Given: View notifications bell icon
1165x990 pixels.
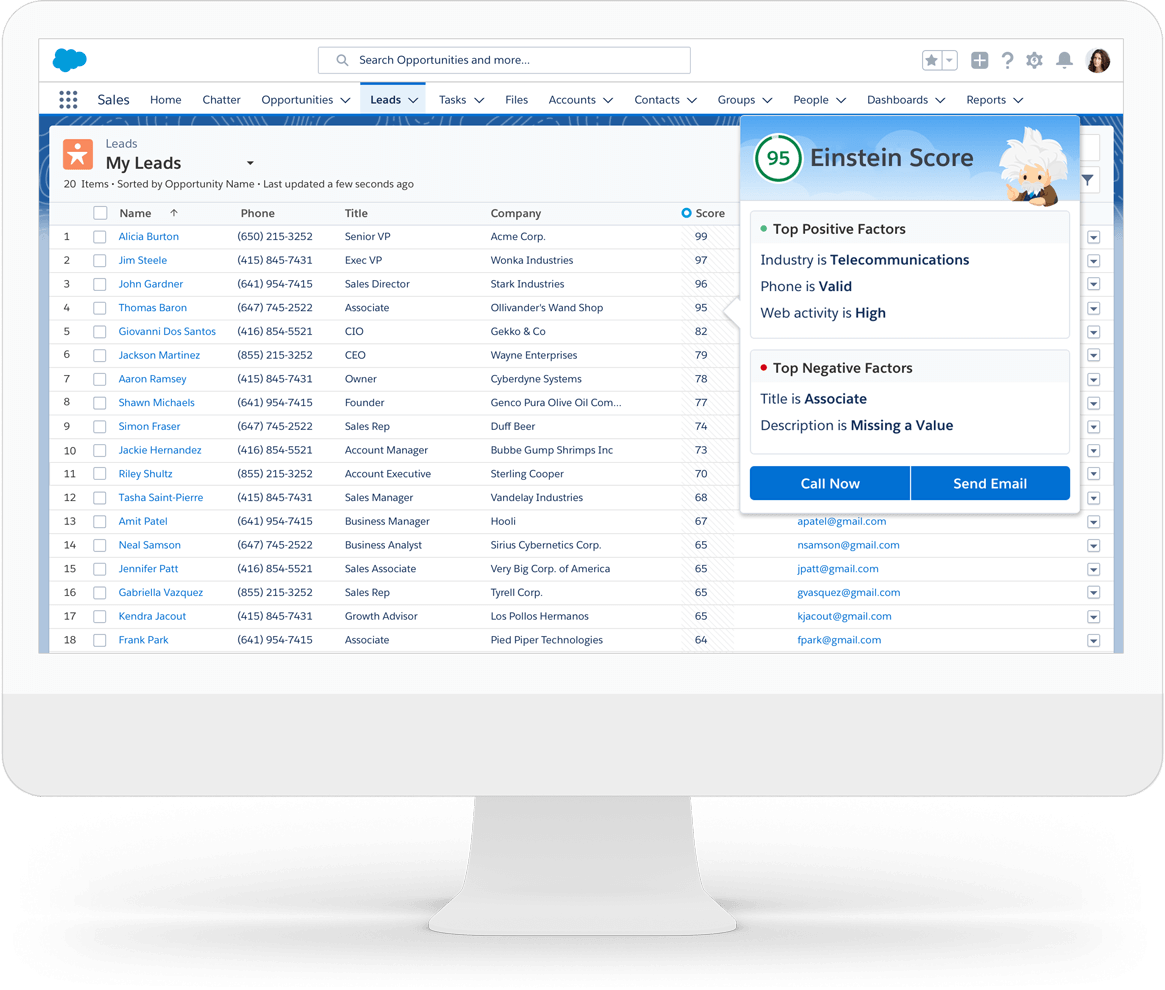Looking at the screenshot, I should pyautogui.click(x=1065, y=61).
